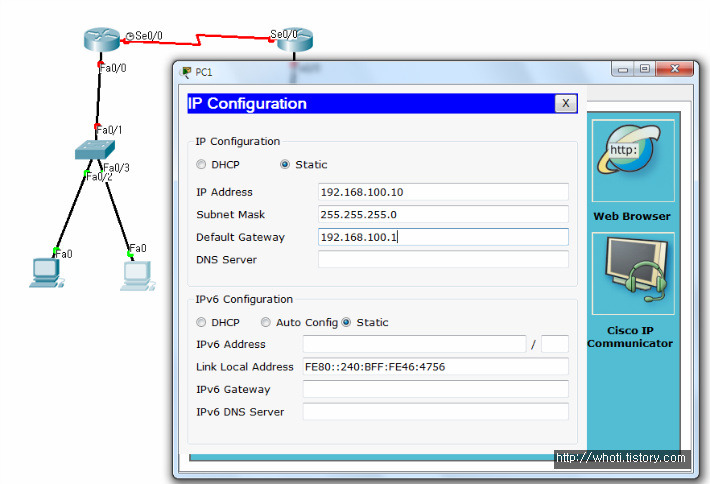Click the empty DNS Server field
The image size is (710, 484).
(x=443, y=259)
